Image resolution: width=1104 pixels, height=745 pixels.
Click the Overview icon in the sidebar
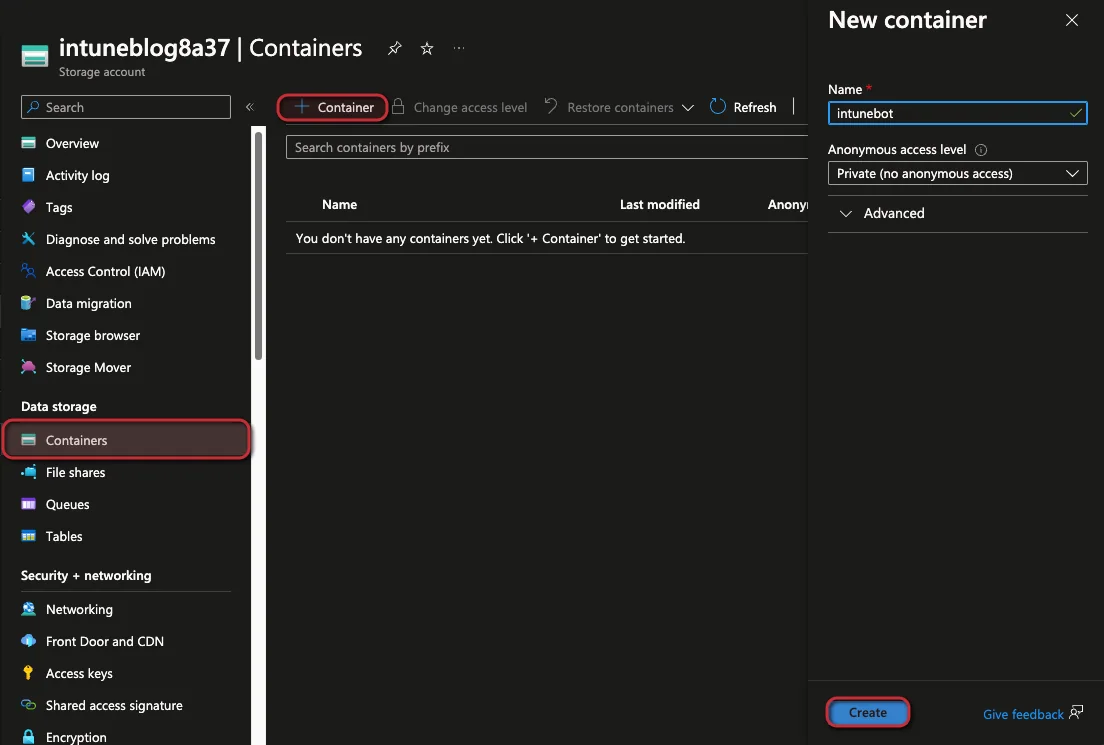pos(28,143)
